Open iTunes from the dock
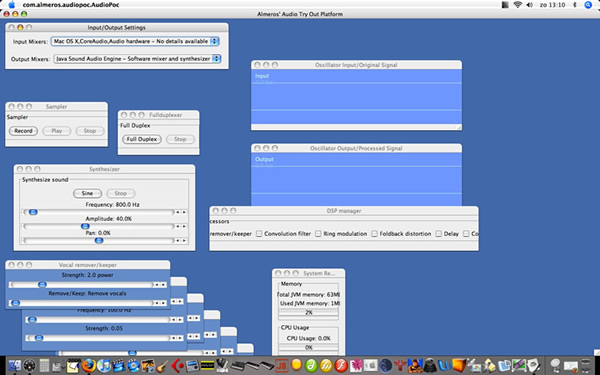The width and height of the screenshot is (600, 375). [x=103, y=366]
